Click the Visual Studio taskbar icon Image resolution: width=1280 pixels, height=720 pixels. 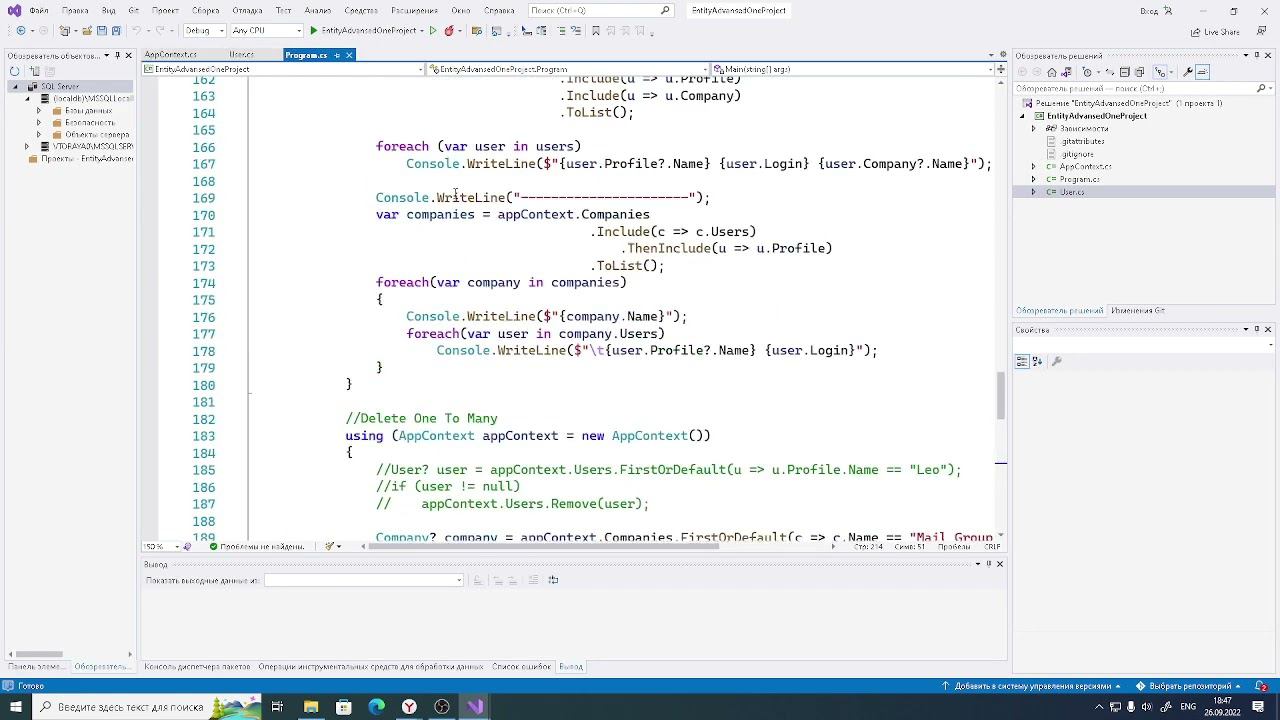475,707
